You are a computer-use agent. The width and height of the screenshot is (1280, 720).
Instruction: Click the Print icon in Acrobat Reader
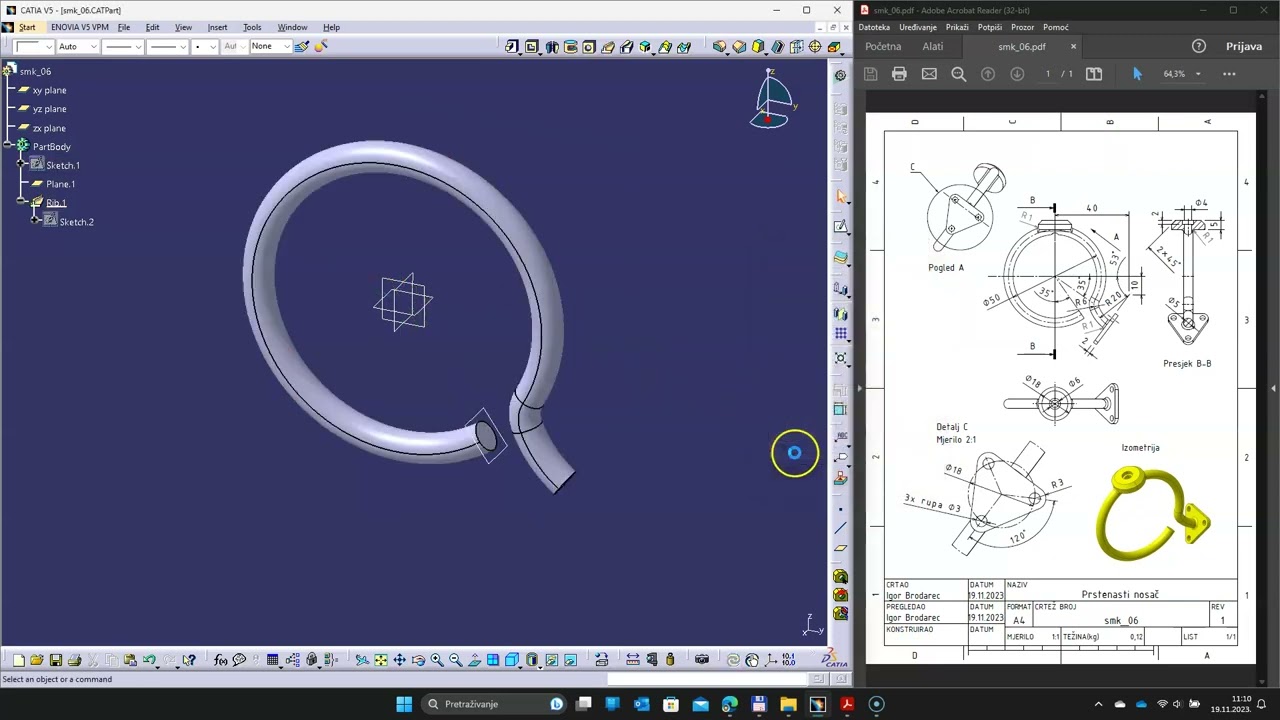[x=899, y=74]
